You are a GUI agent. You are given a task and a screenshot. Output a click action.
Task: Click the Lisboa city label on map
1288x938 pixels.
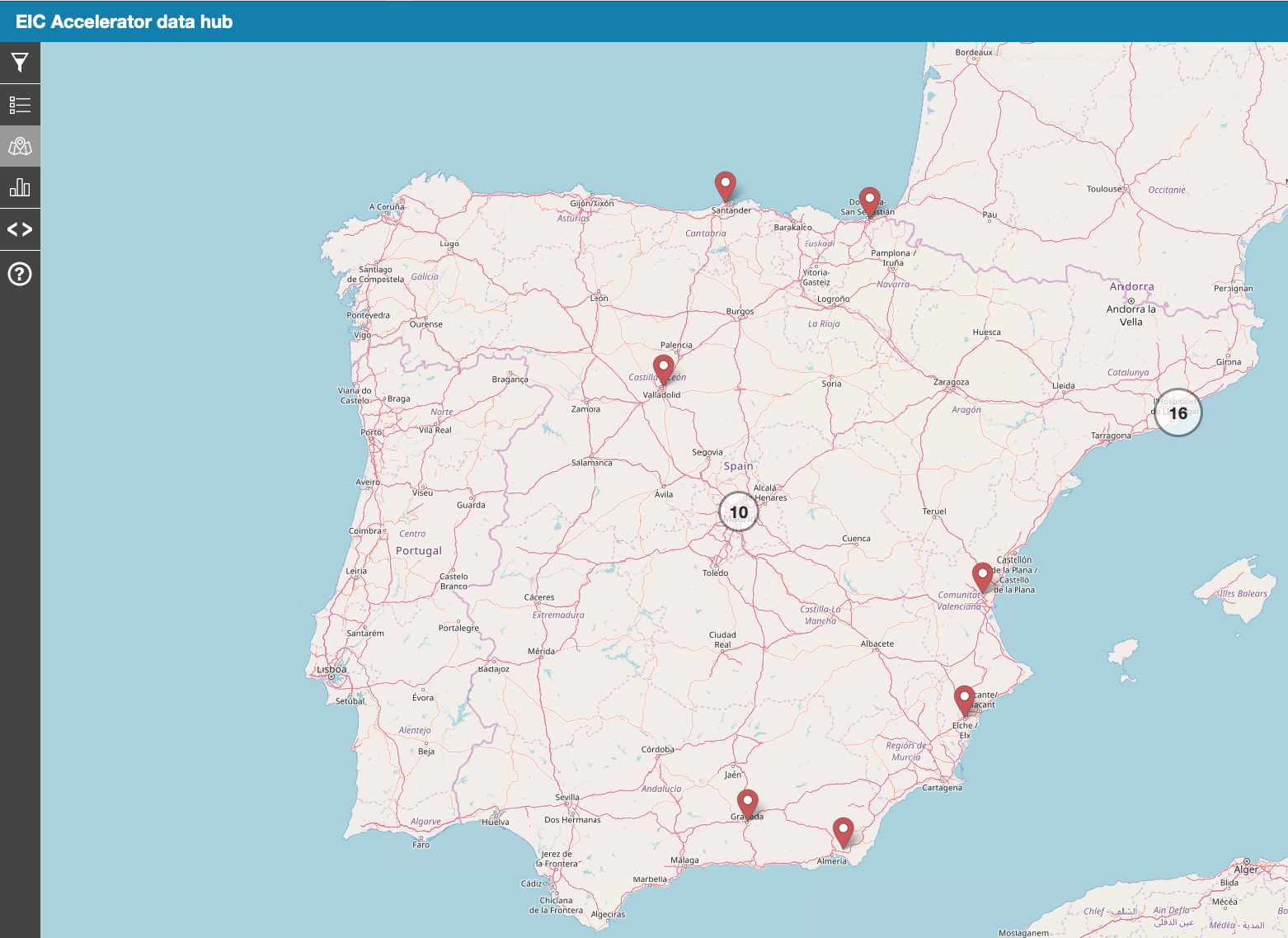tap(331, 669)
